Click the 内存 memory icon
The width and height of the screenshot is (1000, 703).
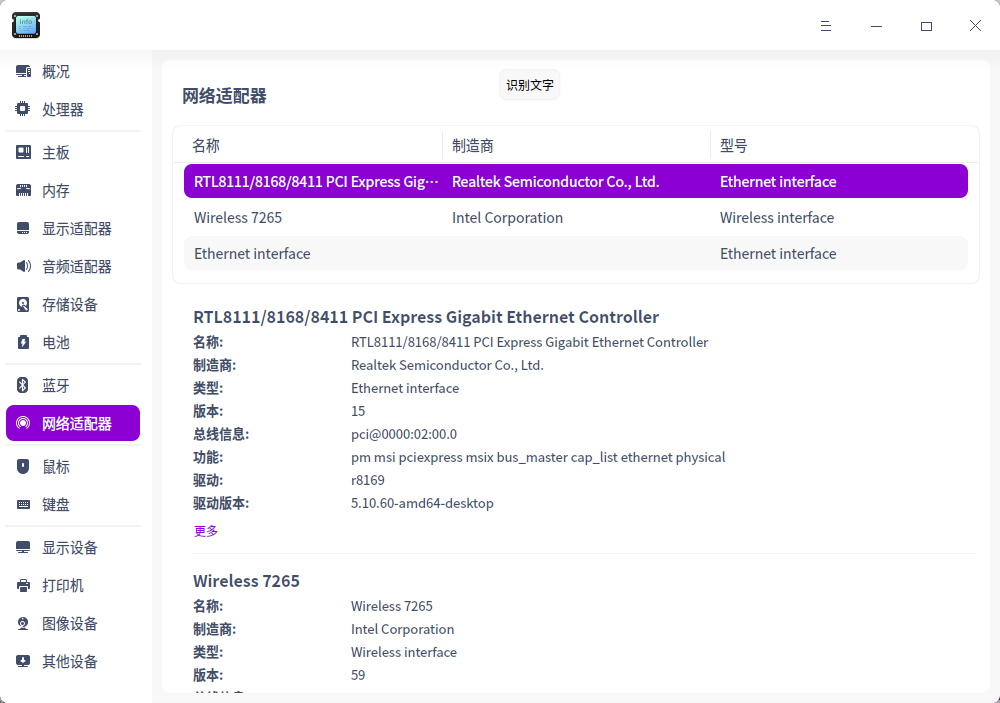tap(24, 190)
